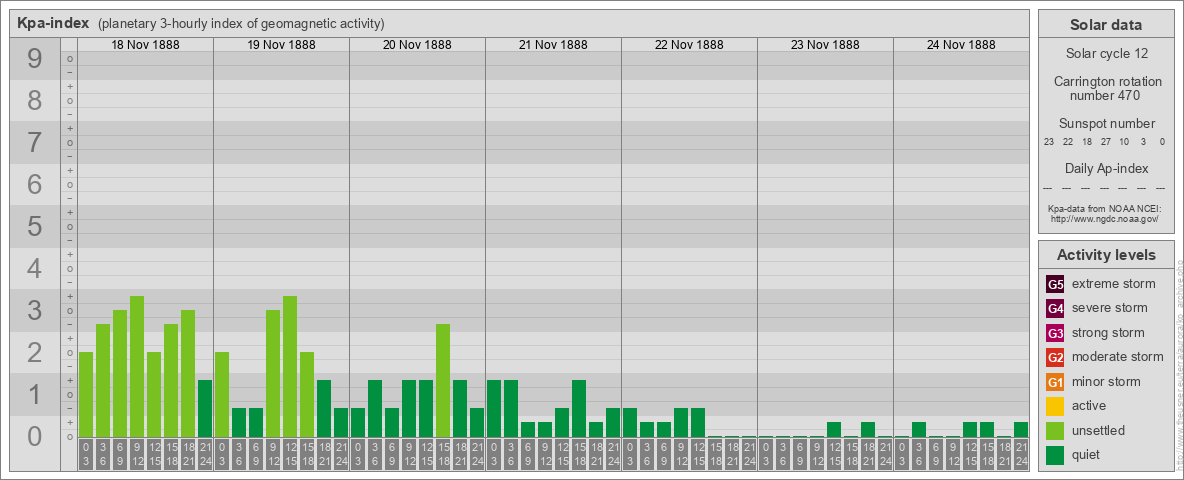Click the 'Solar data' panel heading
The image size is (1184, 480).
1105,25
